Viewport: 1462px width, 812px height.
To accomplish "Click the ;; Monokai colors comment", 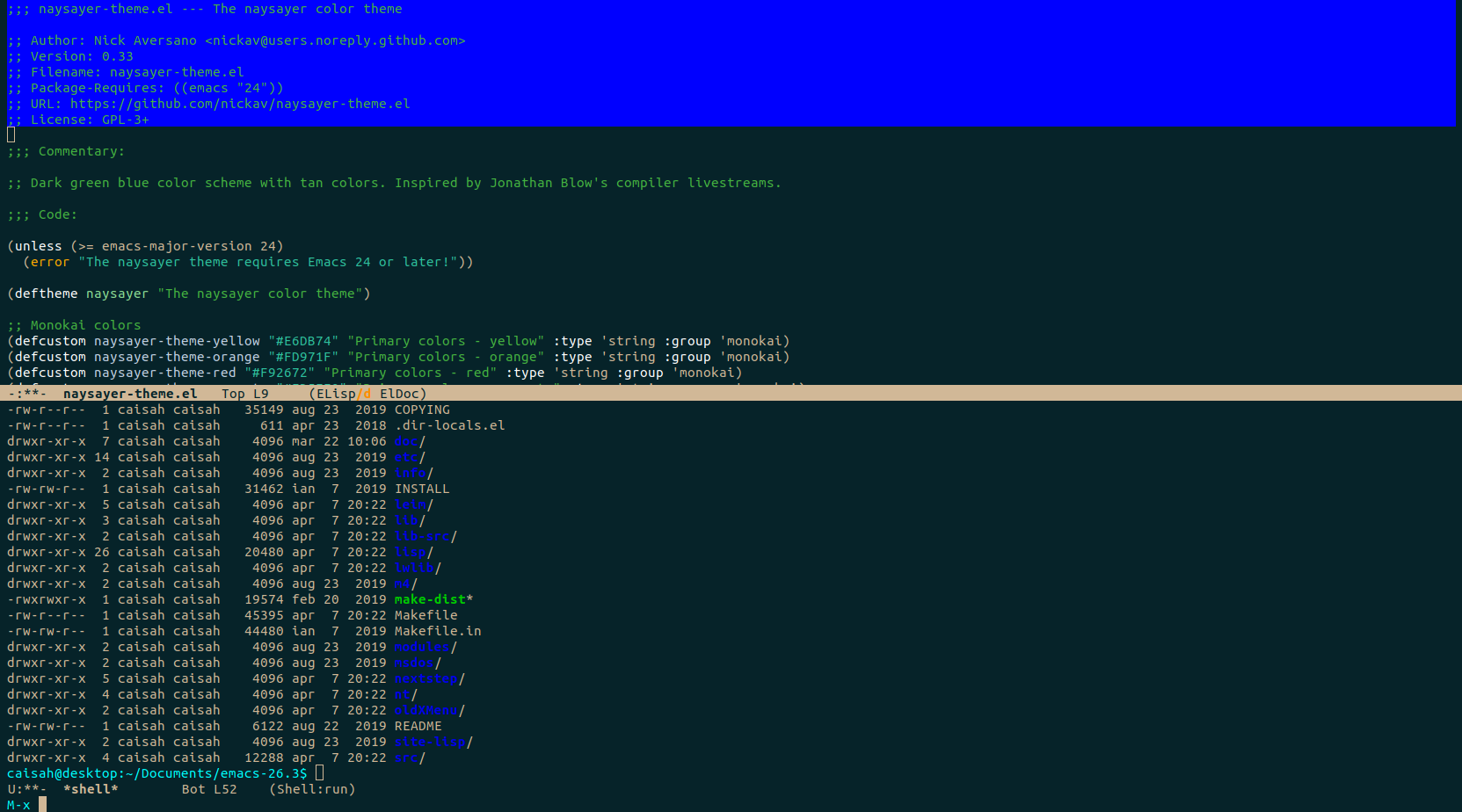I will (x=74, y=325).
